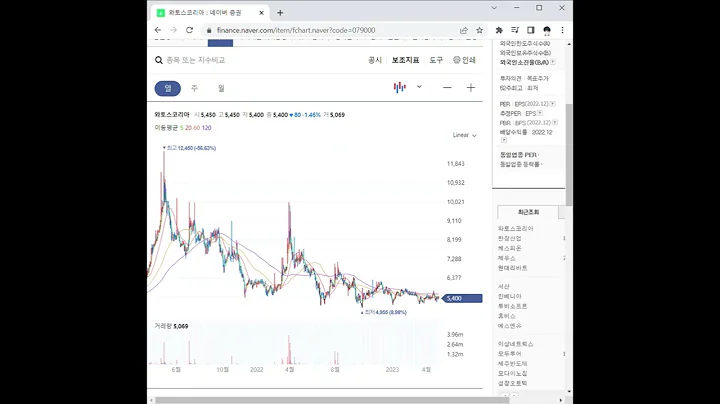
Task: Open 모두투어 in recent list
Action: [510, 354]
